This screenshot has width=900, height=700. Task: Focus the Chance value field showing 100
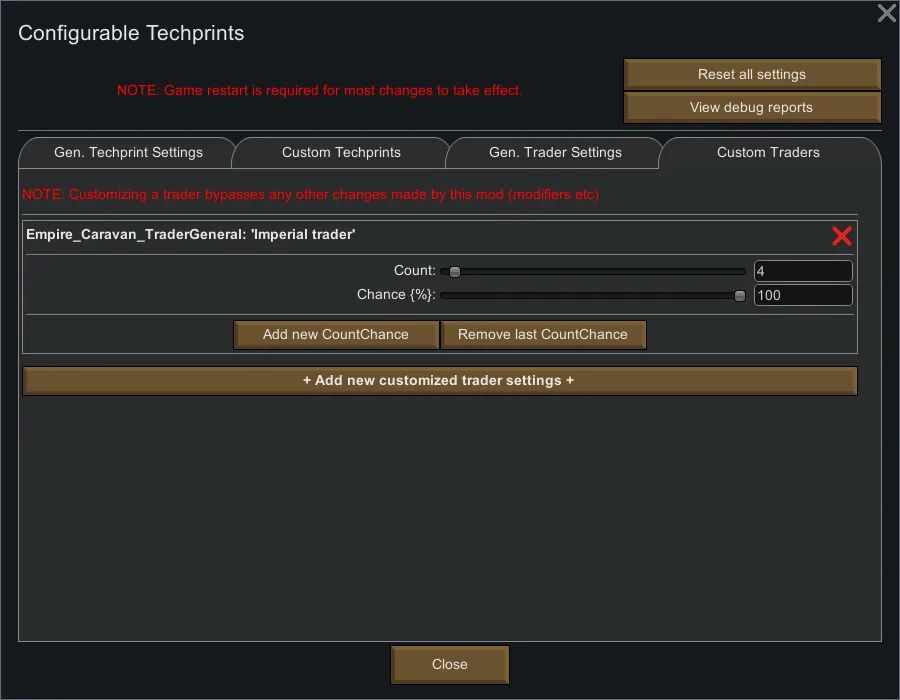pyautogui.click(x=802, y=295)
